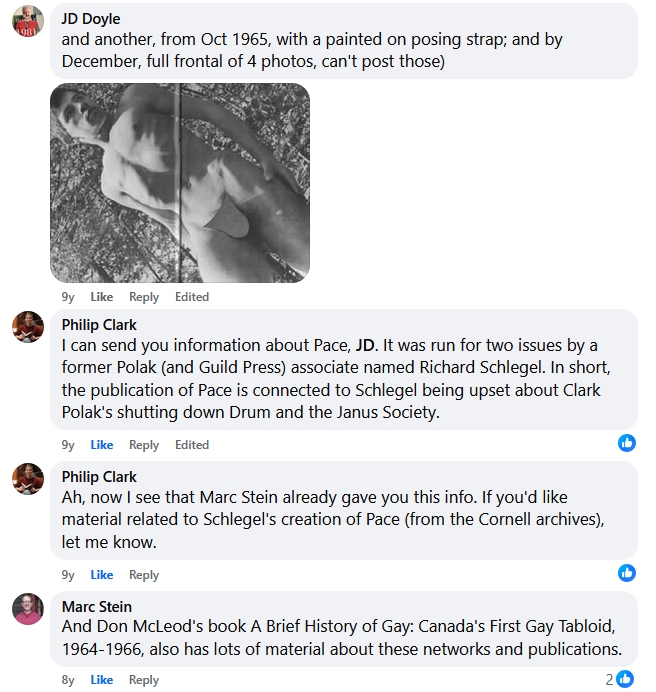Reply to JD Doyle's comment
The image size is (656, 692).
pyautogui.click(x=144, y=297)
